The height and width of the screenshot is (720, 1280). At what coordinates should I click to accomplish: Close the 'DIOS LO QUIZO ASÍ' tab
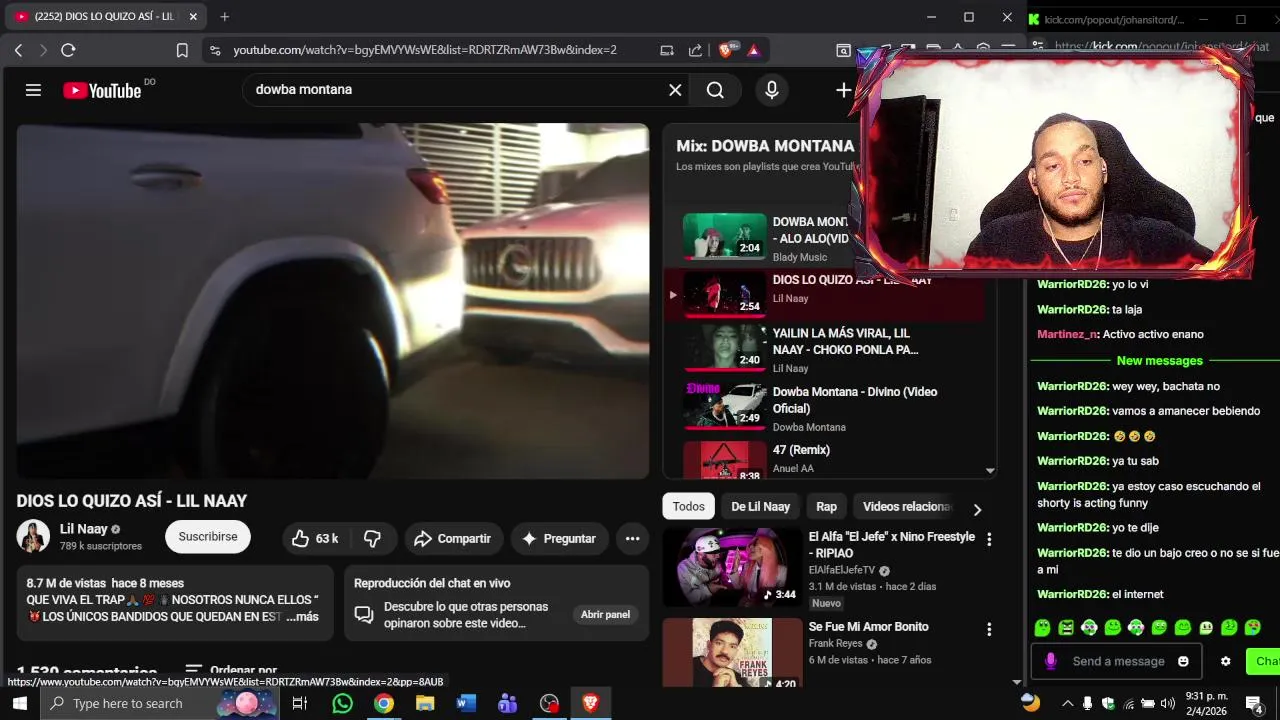coord(193,17)
